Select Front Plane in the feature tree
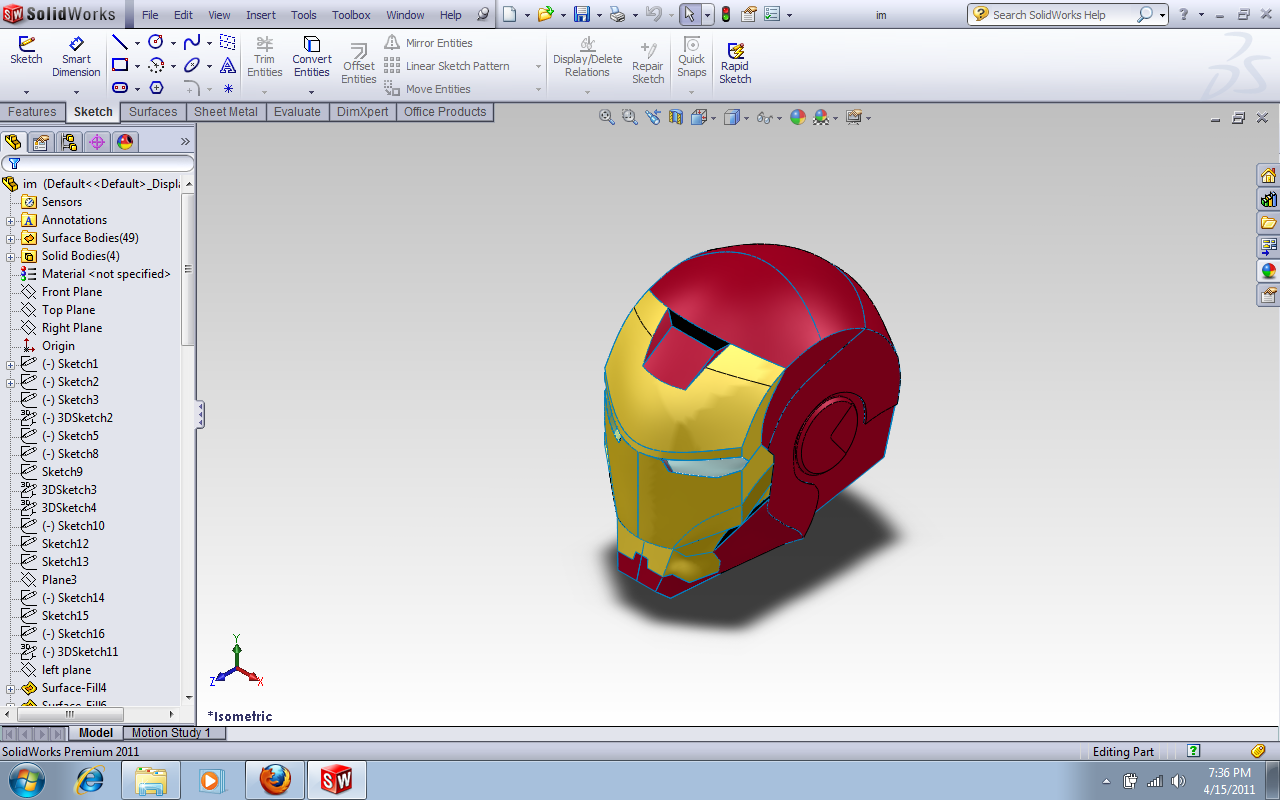1280x800 pixels. pos(71,292)
